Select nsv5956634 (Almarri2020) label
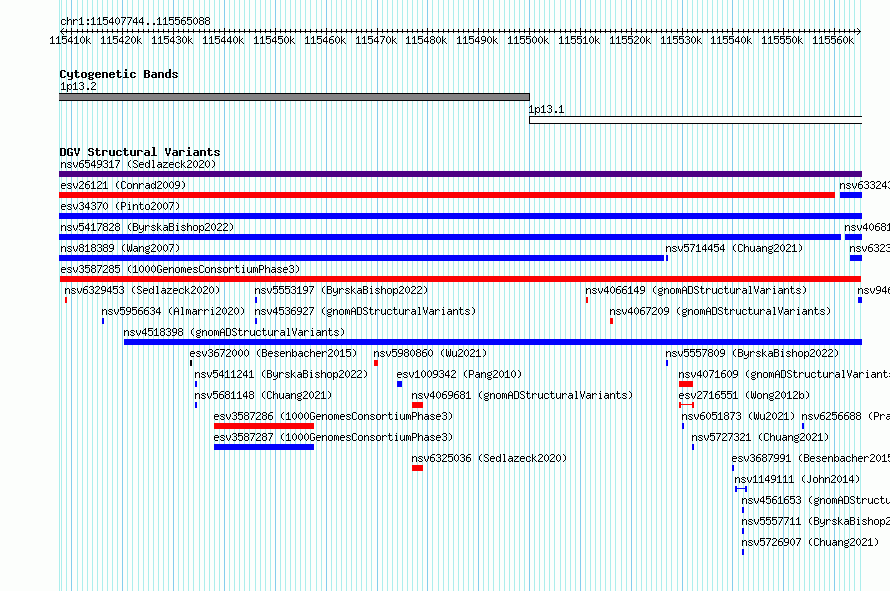The width and height of the screenshot is (890, 591). (x=173, y=311)
